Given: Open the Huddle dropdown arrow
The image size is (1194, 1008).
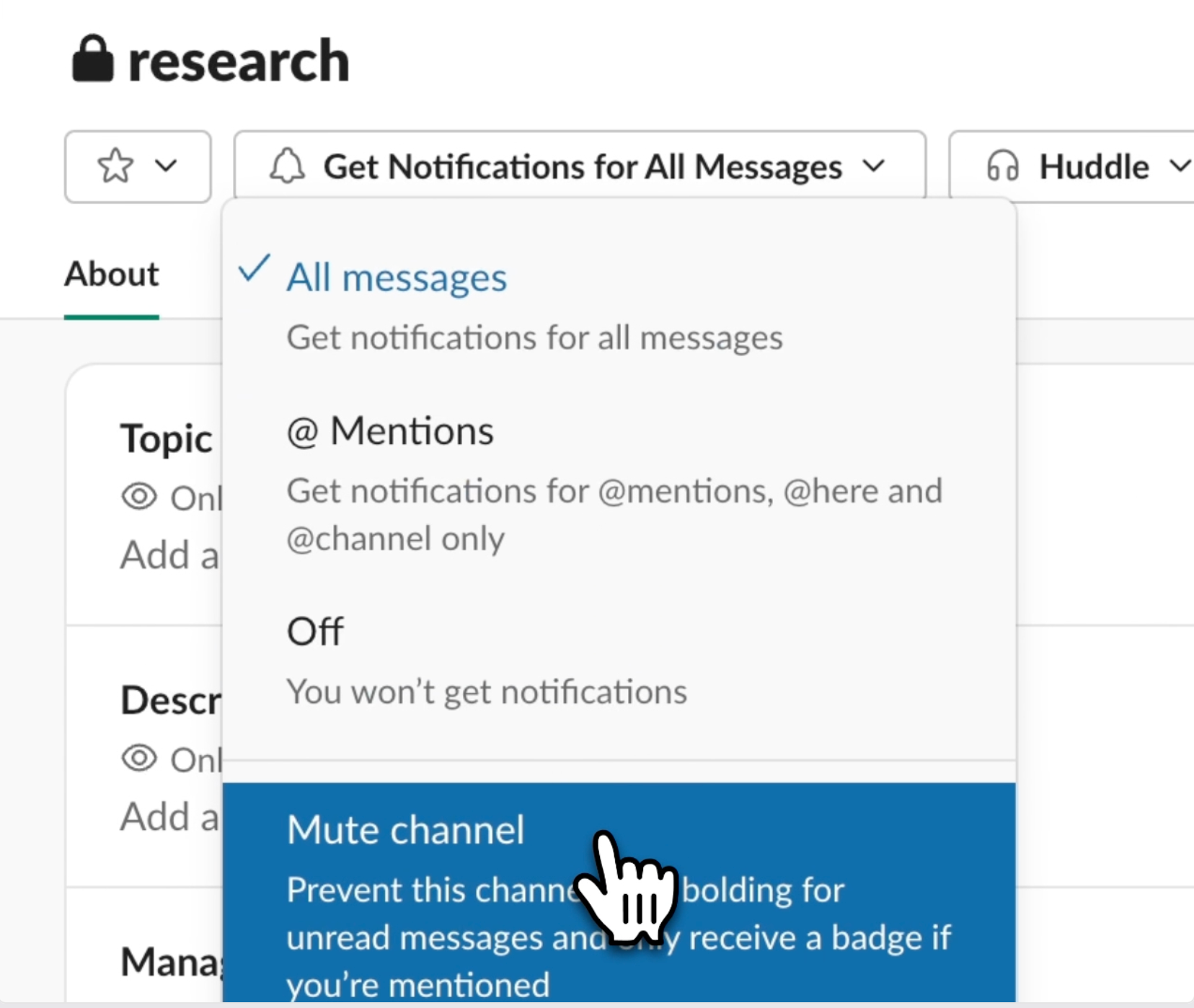Looking at the screenshot, I should [1180, 167].
